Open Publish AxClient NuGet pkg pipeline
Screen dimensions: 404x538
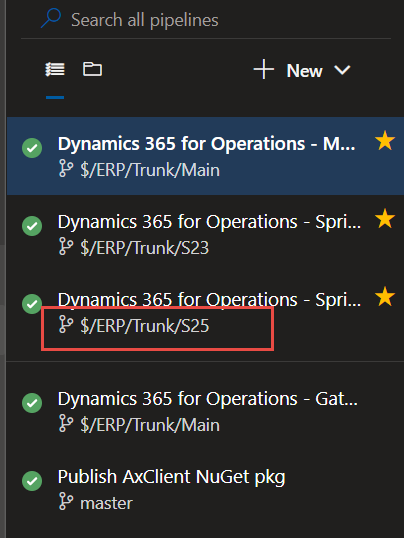[x=172, y=477]
